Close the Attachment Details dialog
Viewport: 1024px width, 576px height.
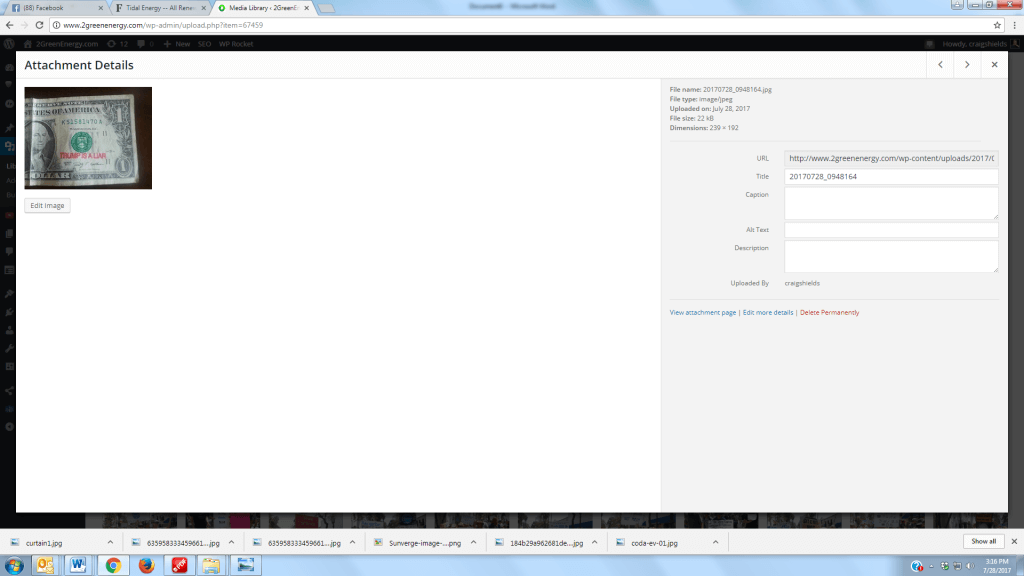tap(994, 65)
